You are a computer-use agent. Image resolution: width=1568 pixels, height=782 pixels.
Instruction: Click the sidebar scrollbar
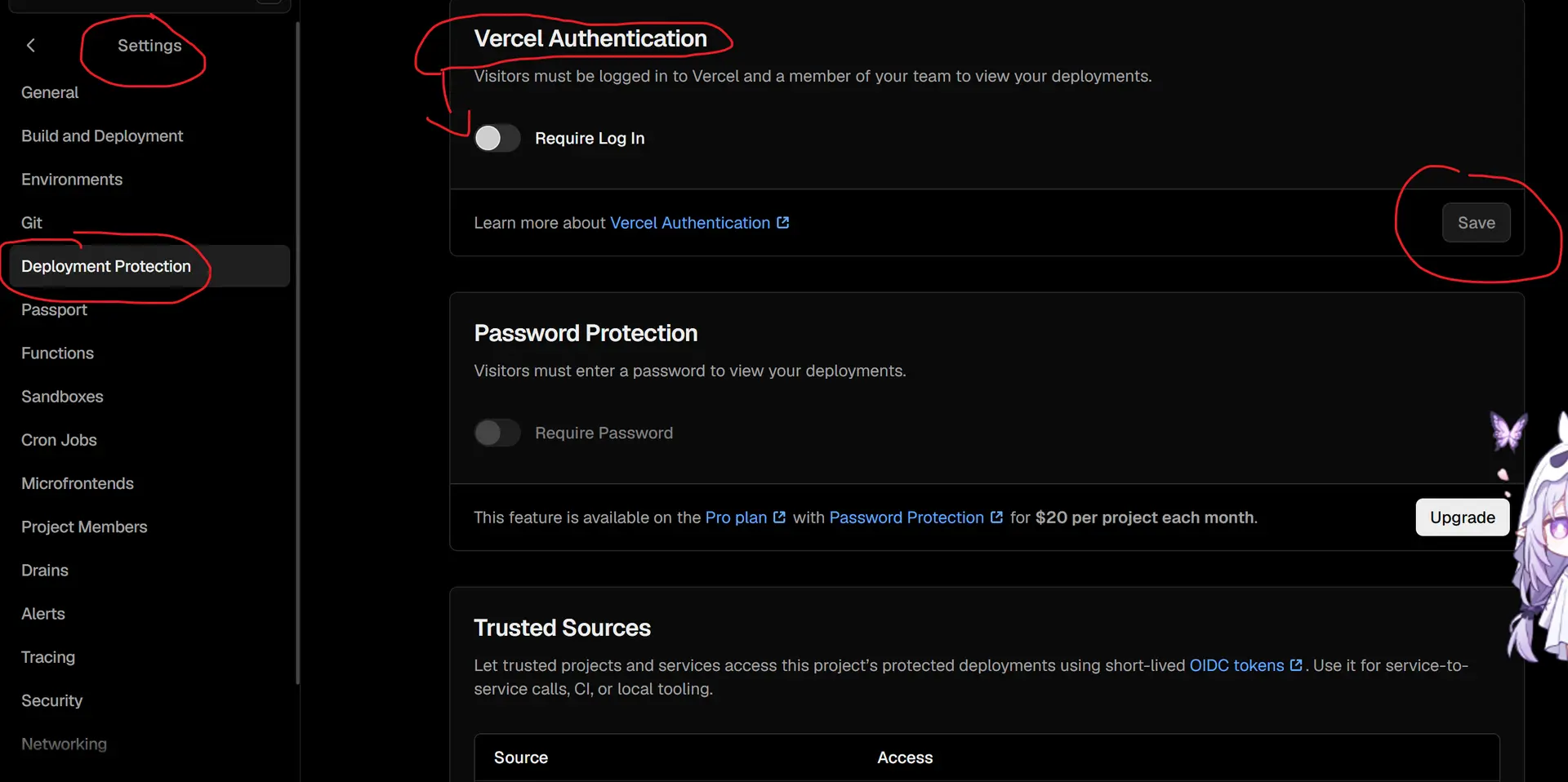click(297, 351)
